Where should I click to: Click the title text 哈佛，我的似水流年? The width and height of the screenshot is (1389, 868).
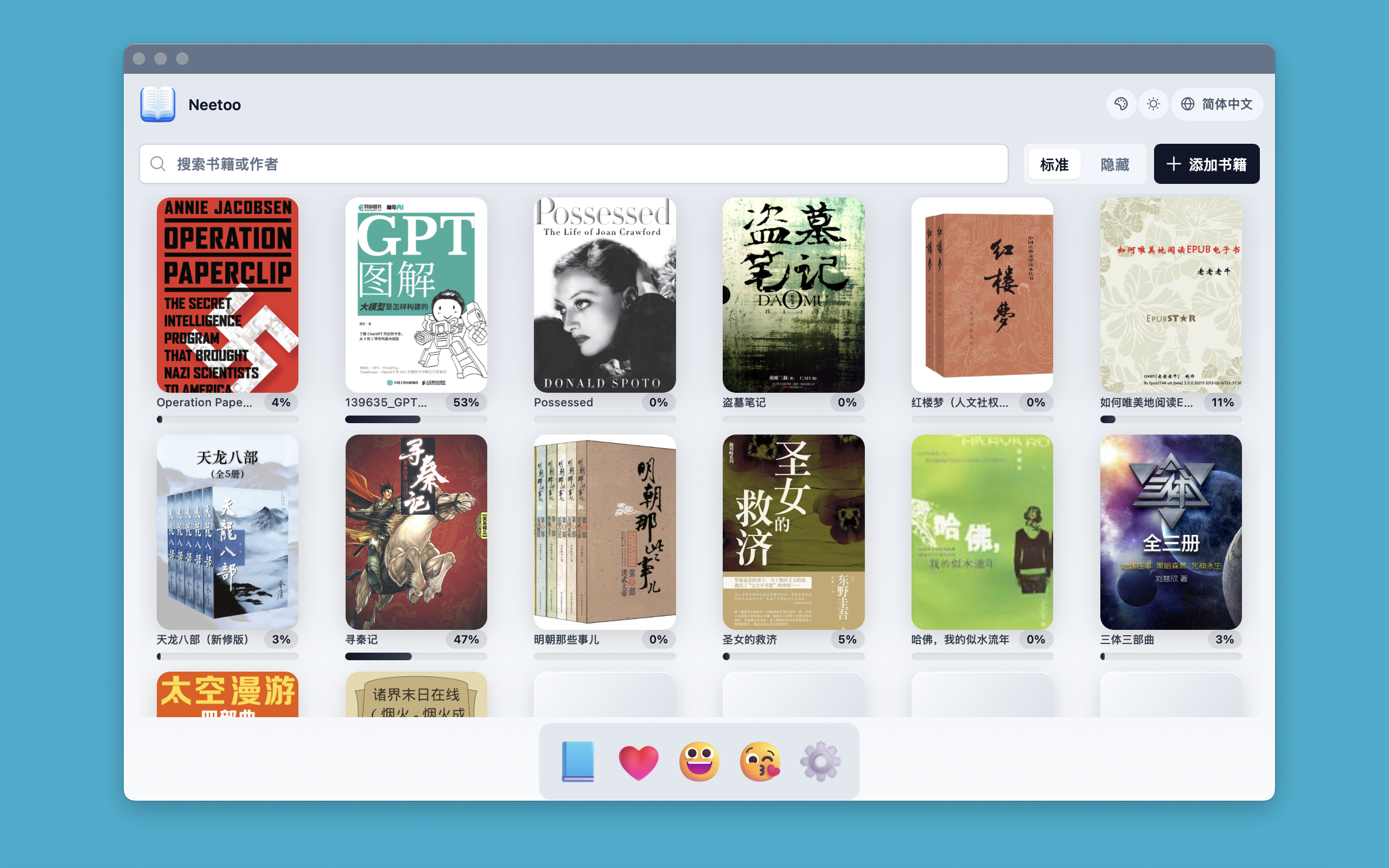(960, 640)
